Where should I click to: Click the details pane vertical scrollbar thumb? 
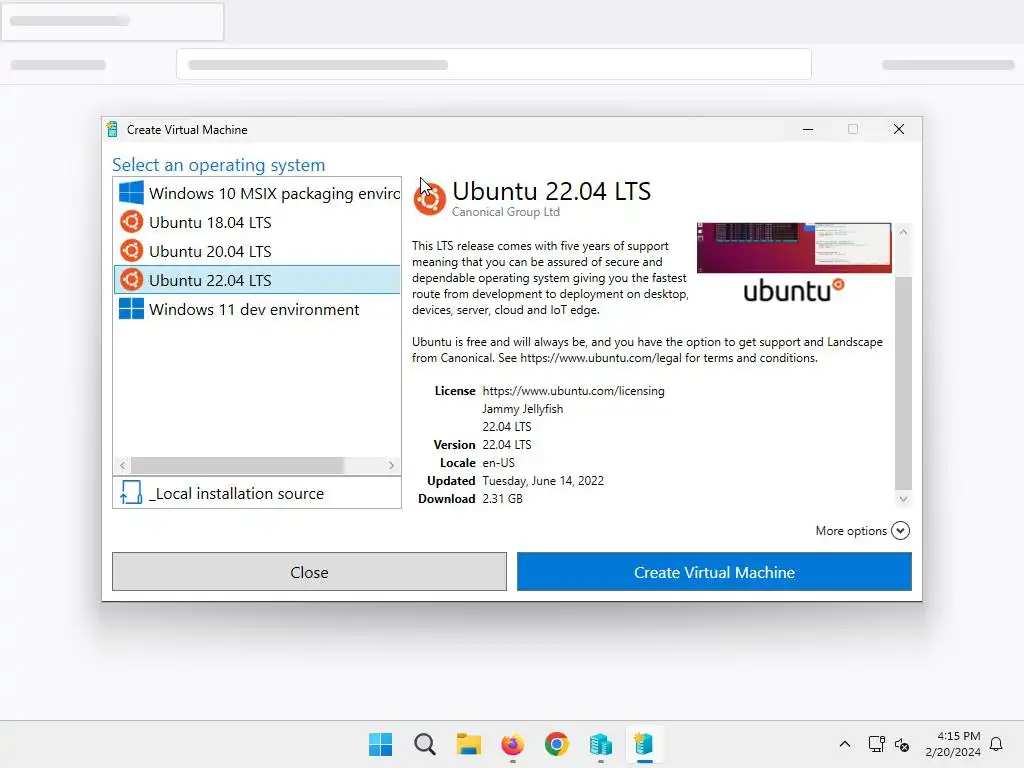click(x=903, y=383)
